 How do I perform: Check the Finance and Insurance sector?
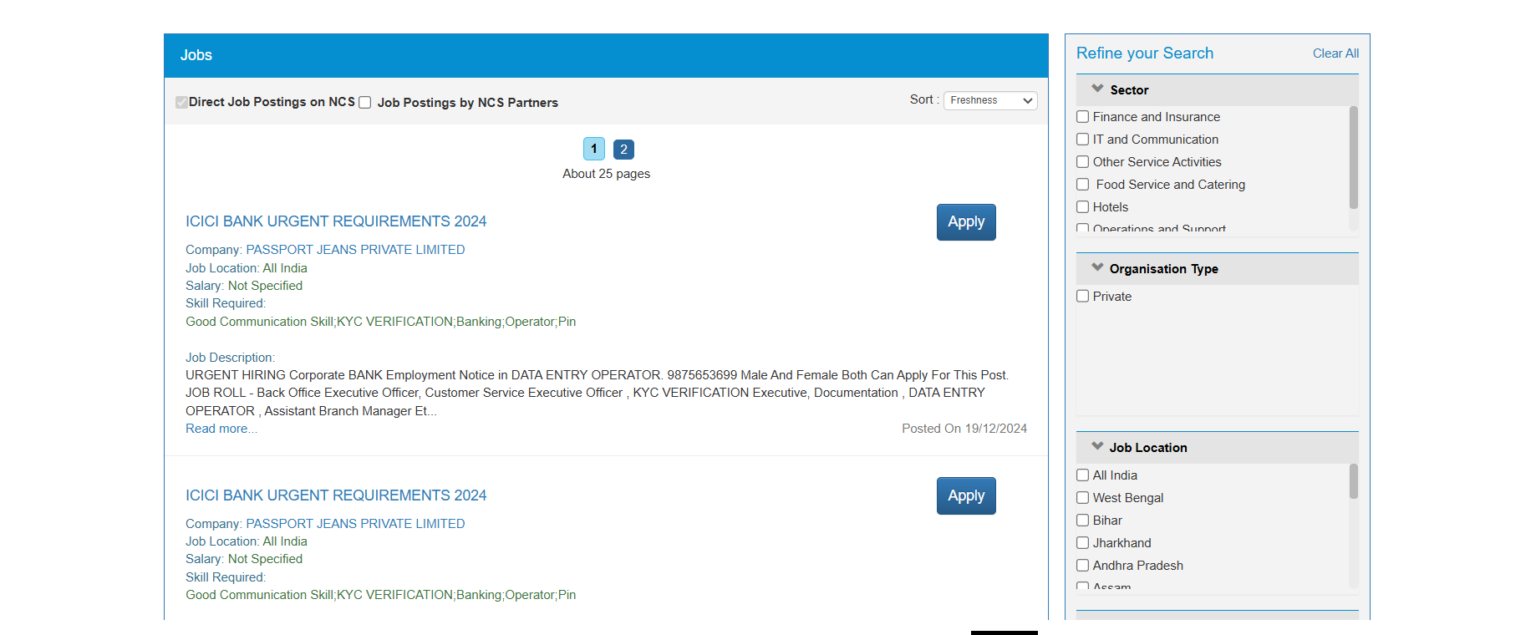pyautogui.click(x=1082, y=117)
